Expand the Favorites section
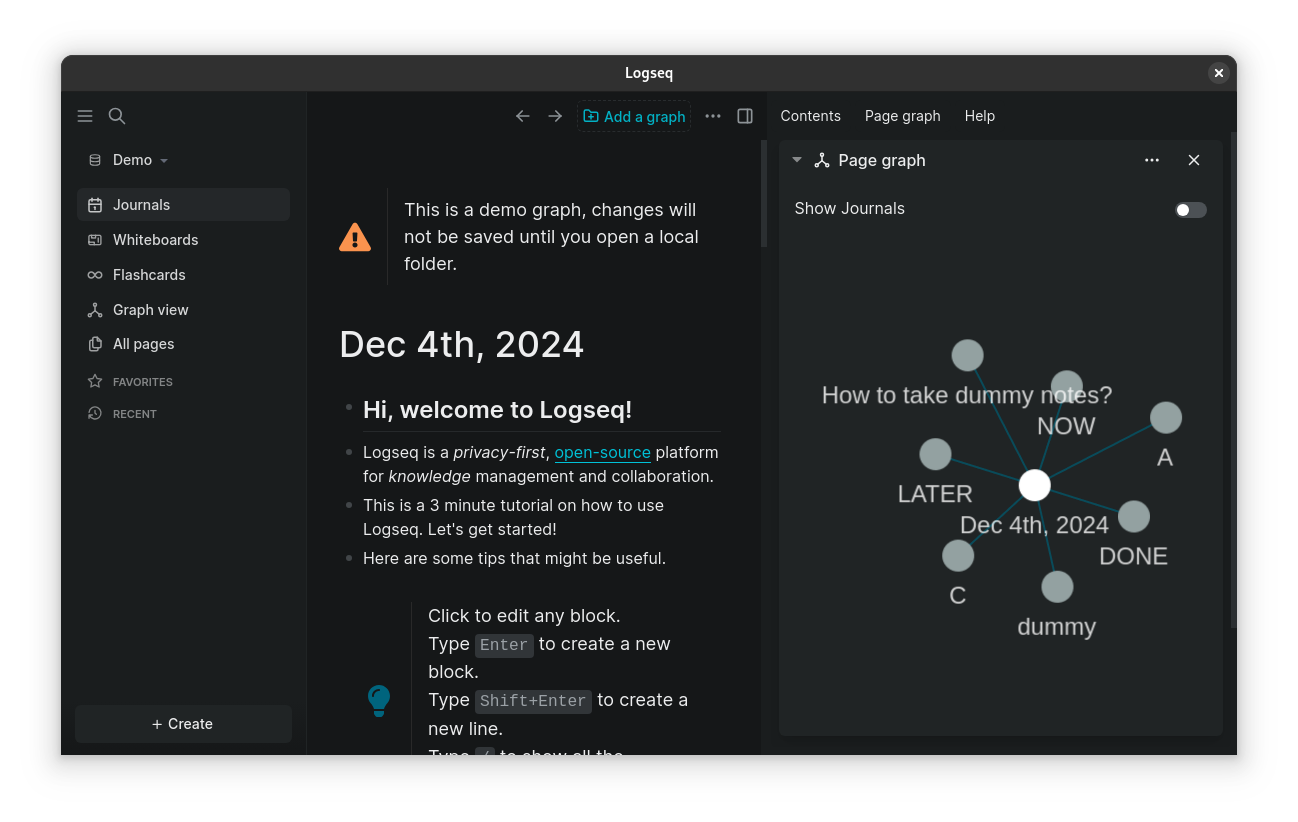1298x822 pixels. 142,382
